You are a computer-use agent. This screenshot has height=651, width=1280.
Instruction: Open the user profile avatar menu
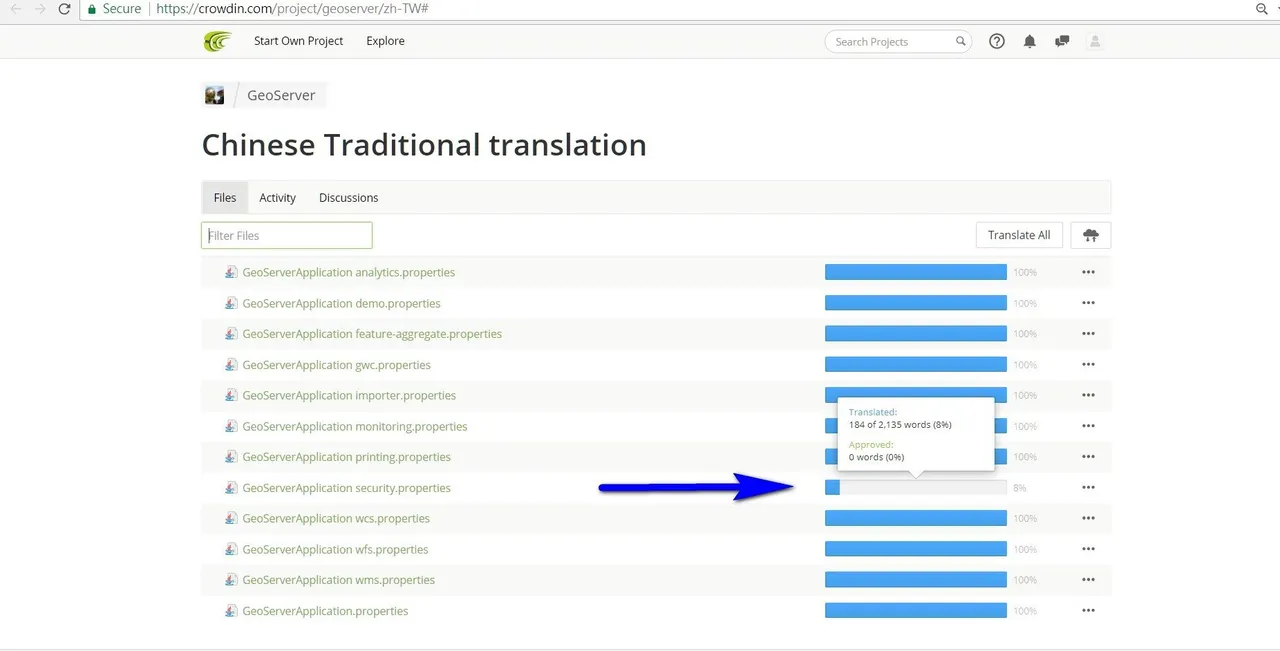(x=1095, y=41)
